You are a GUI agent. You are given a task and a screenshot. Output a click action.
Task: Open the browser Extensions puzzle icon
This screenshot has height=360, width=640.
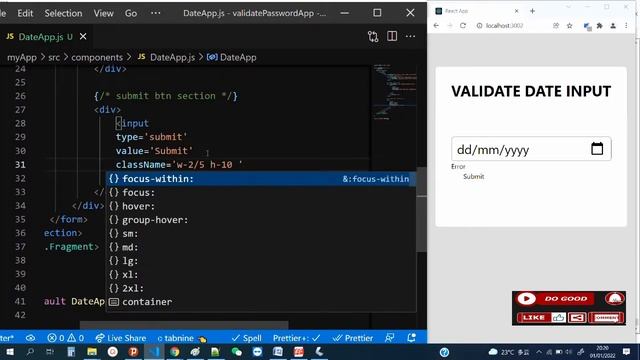pos(600,26)
